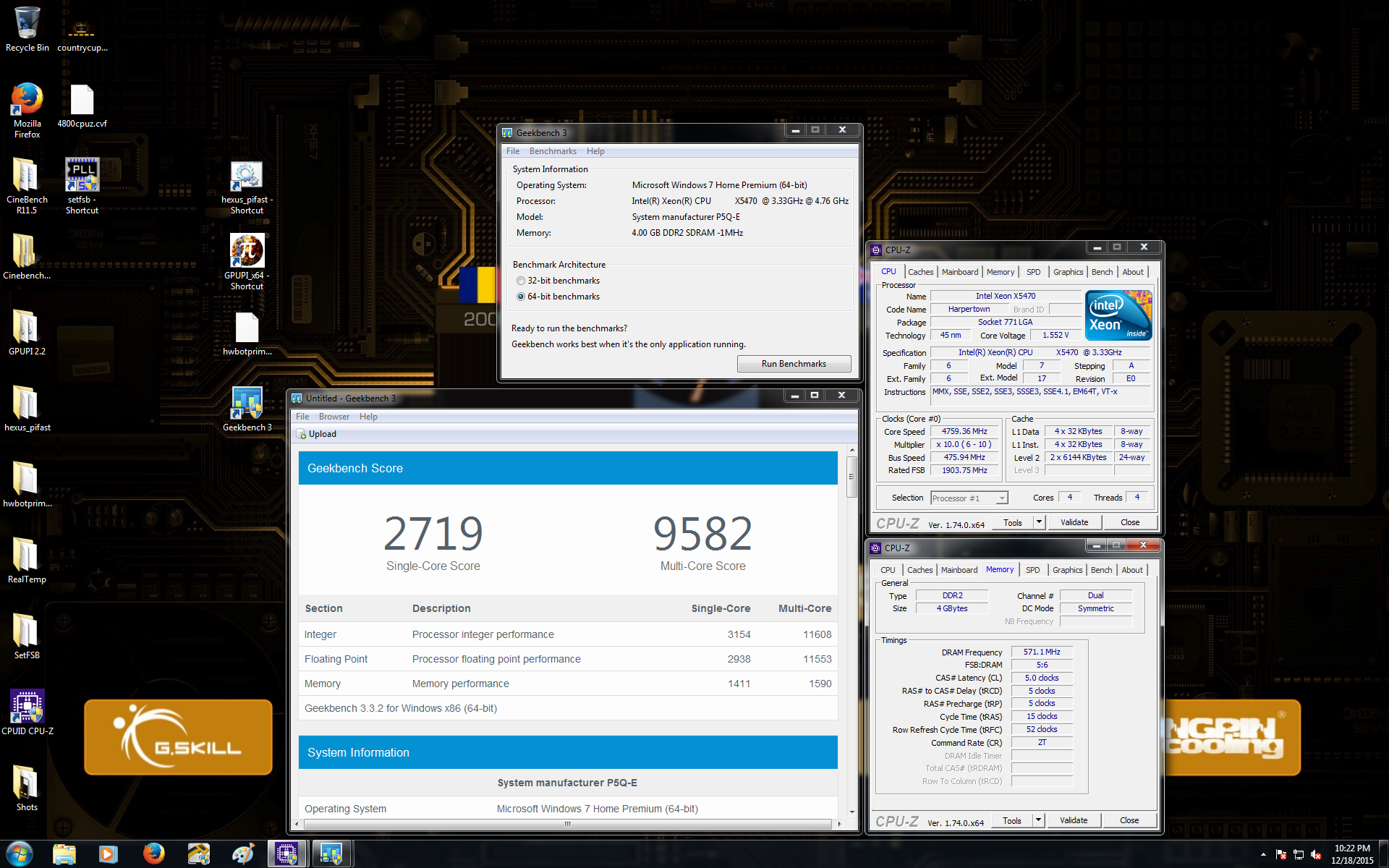The height and width of the screenshot is (868, 1389).
Task: Click the DRAM Frequency value 571.1 MHz
Action: (x=1042, y=652)
